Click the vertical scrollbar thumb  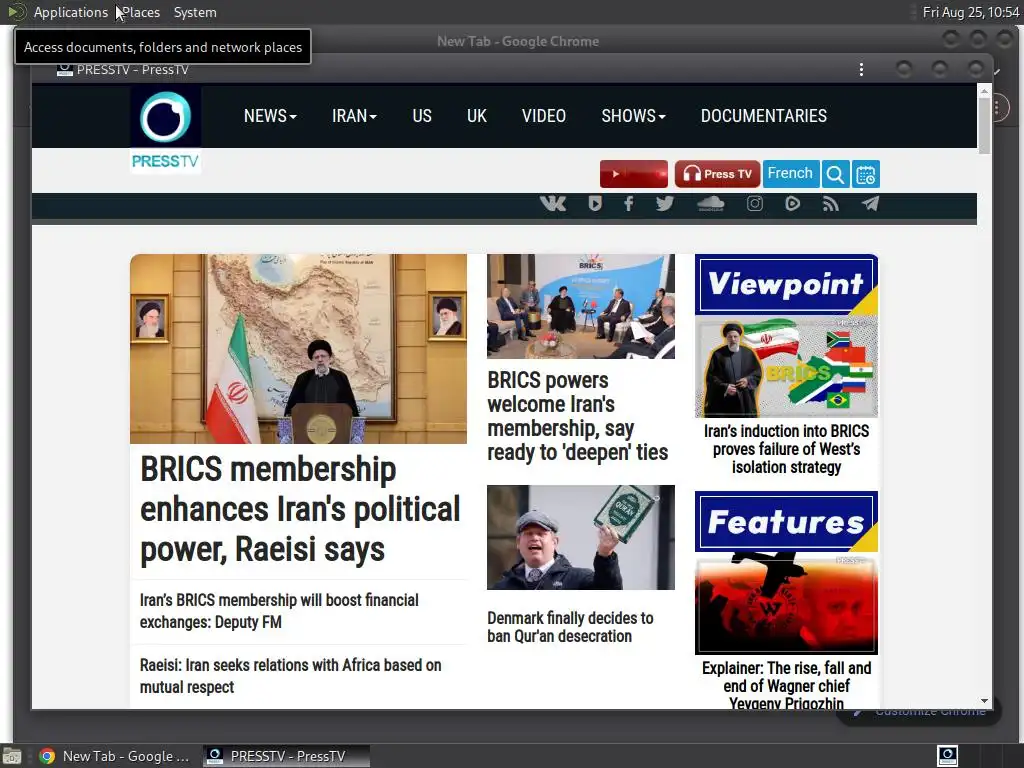[x=984, y=127]
